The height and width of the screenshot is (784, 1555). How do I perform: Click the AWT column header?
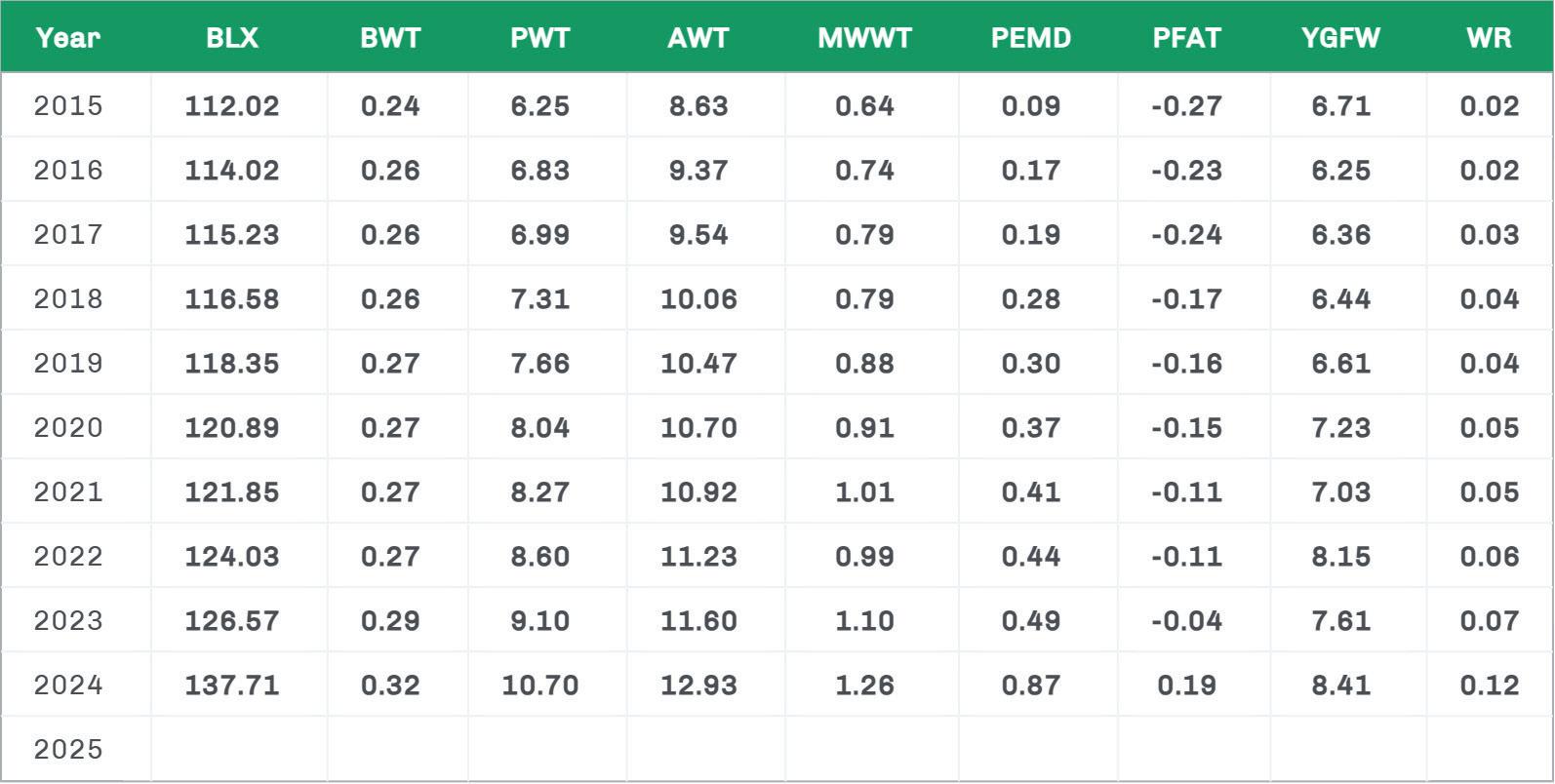click(698, 38)
